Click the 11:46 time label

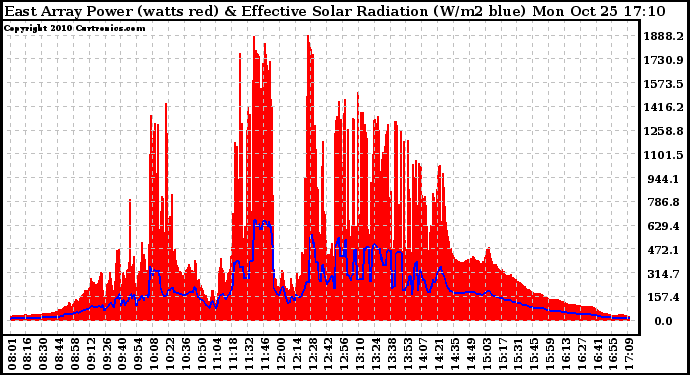[x=265, y=354]
